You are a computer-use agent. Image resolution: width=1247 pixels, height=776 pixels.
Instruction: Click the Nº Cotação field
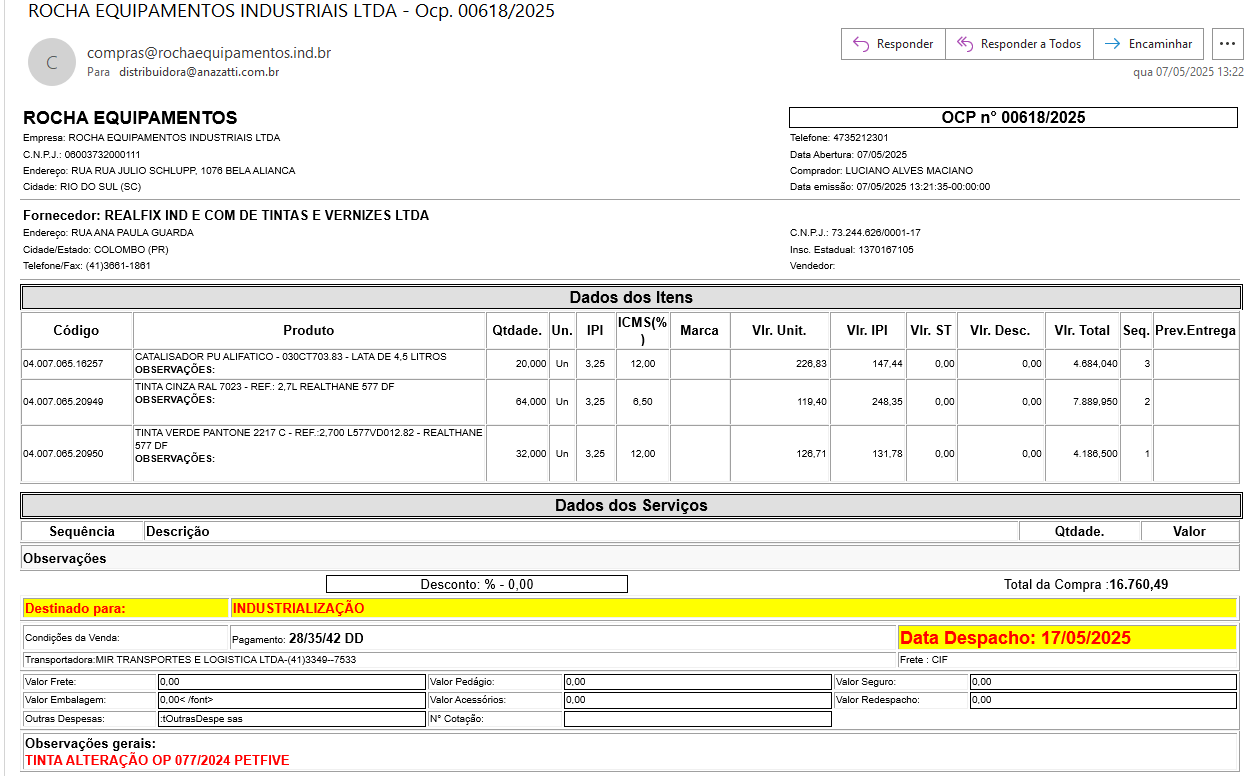(x=697, y=719)
